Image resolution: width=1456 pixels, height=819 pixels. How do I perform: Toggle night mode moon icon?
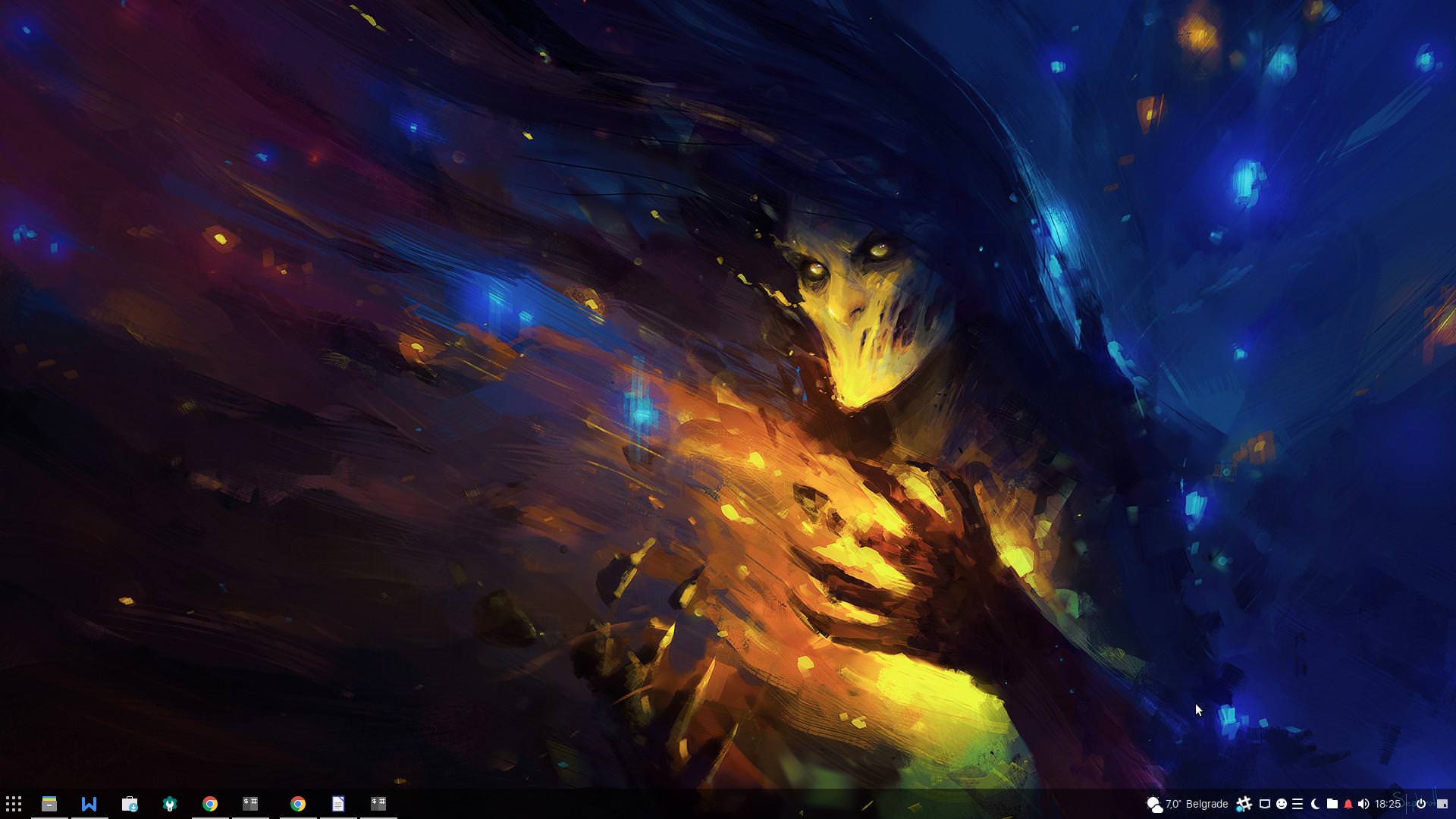point(1315,804)
